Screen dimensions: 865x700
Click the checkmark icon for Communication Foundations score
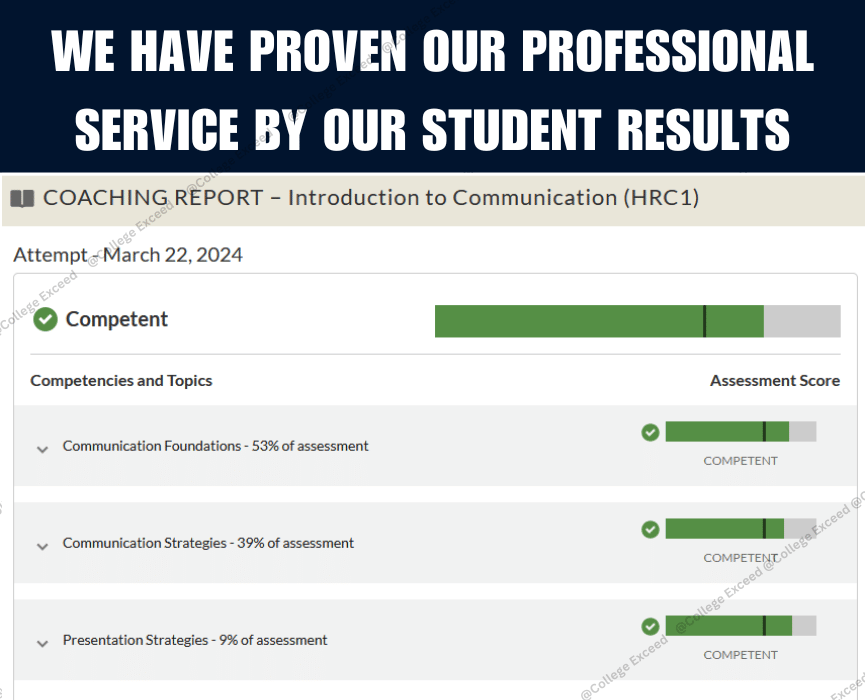point(650,432)
